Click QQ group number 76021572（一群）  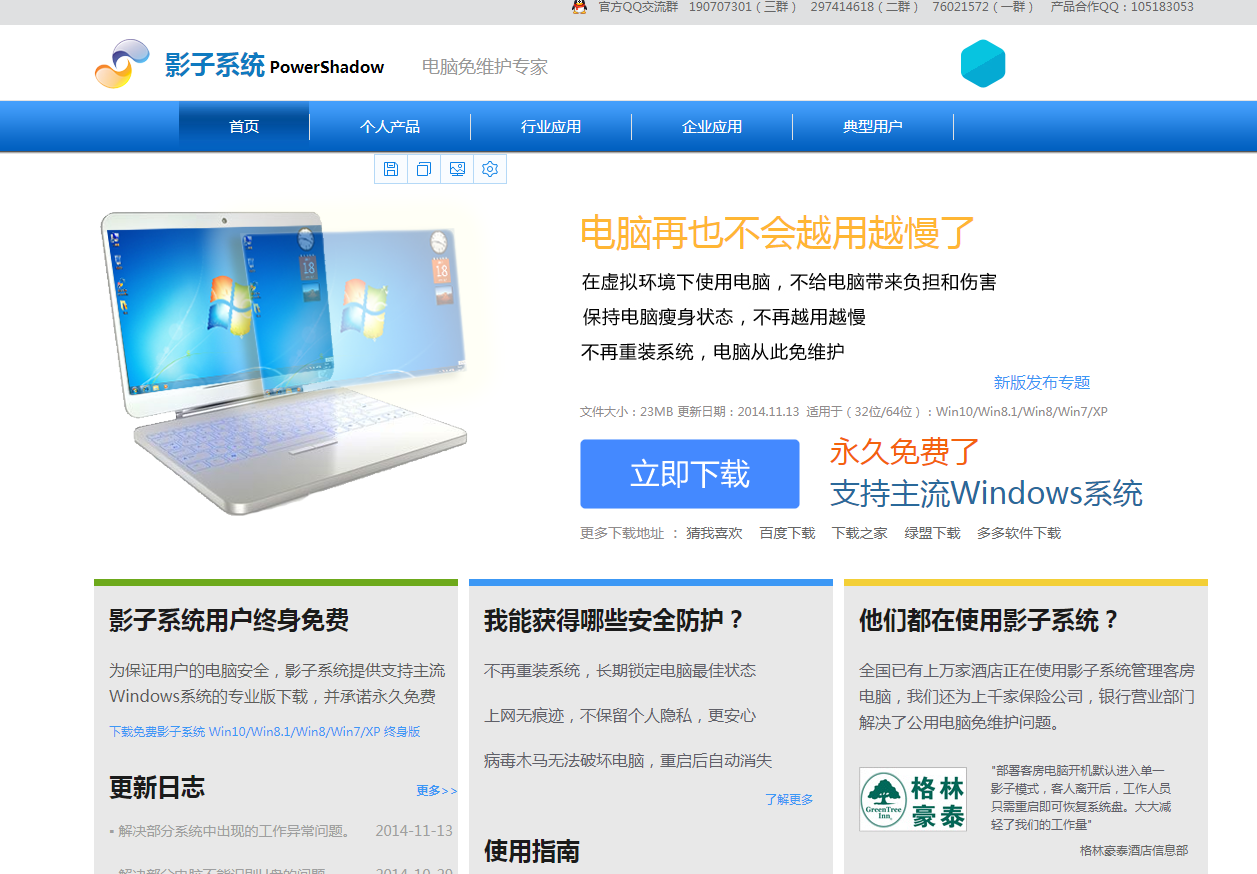983,7
